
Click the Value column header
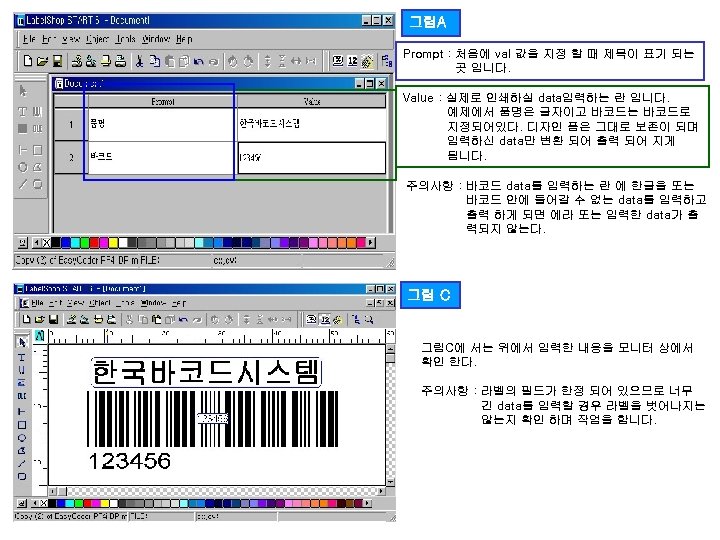tap(311, 101)
